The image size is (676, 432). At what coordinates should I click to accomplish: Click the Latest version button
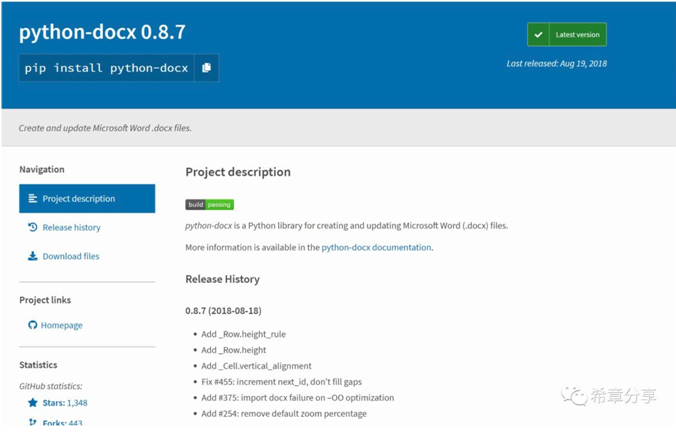click(x=567, y=34)
